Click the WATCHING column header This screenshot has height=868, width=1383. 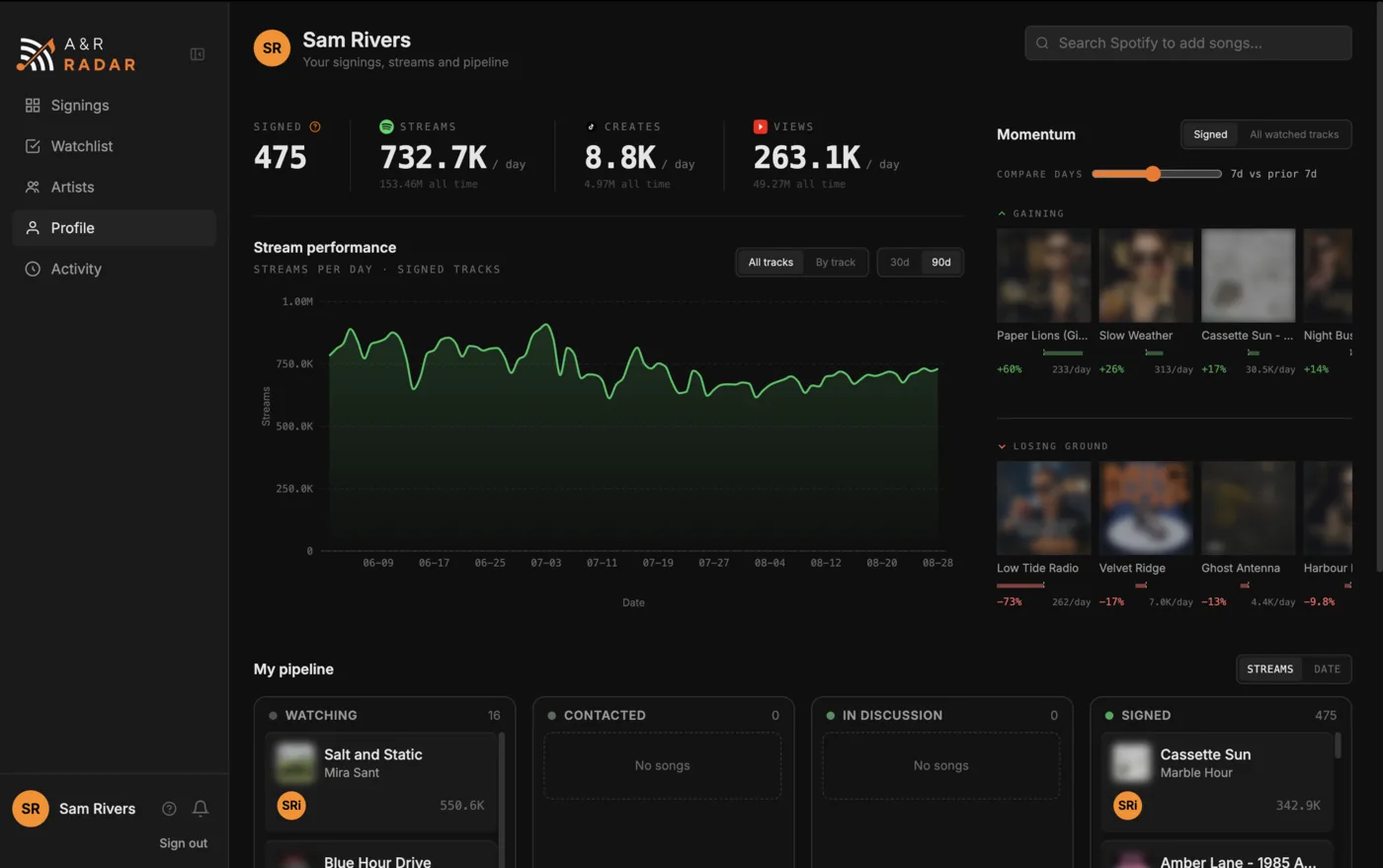click(384, 715)
